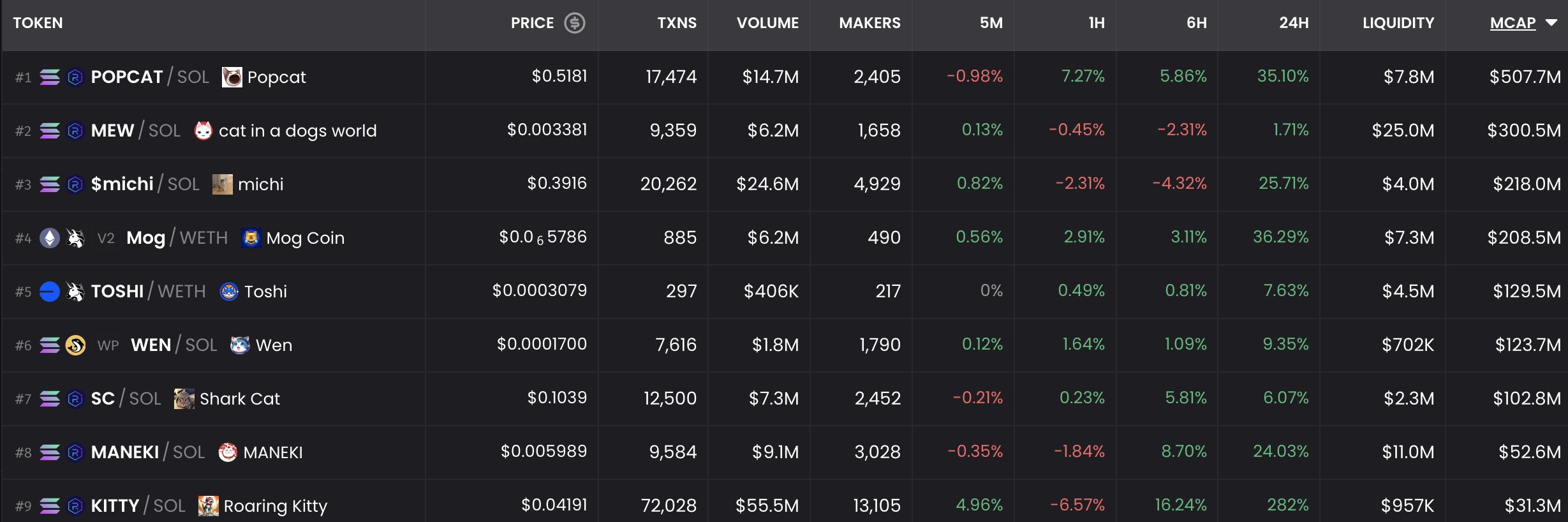Click Raydium DEX icon in POPCAT row
The height and width of the screenshot is (522, 1568).
click(x=75, y=77)
